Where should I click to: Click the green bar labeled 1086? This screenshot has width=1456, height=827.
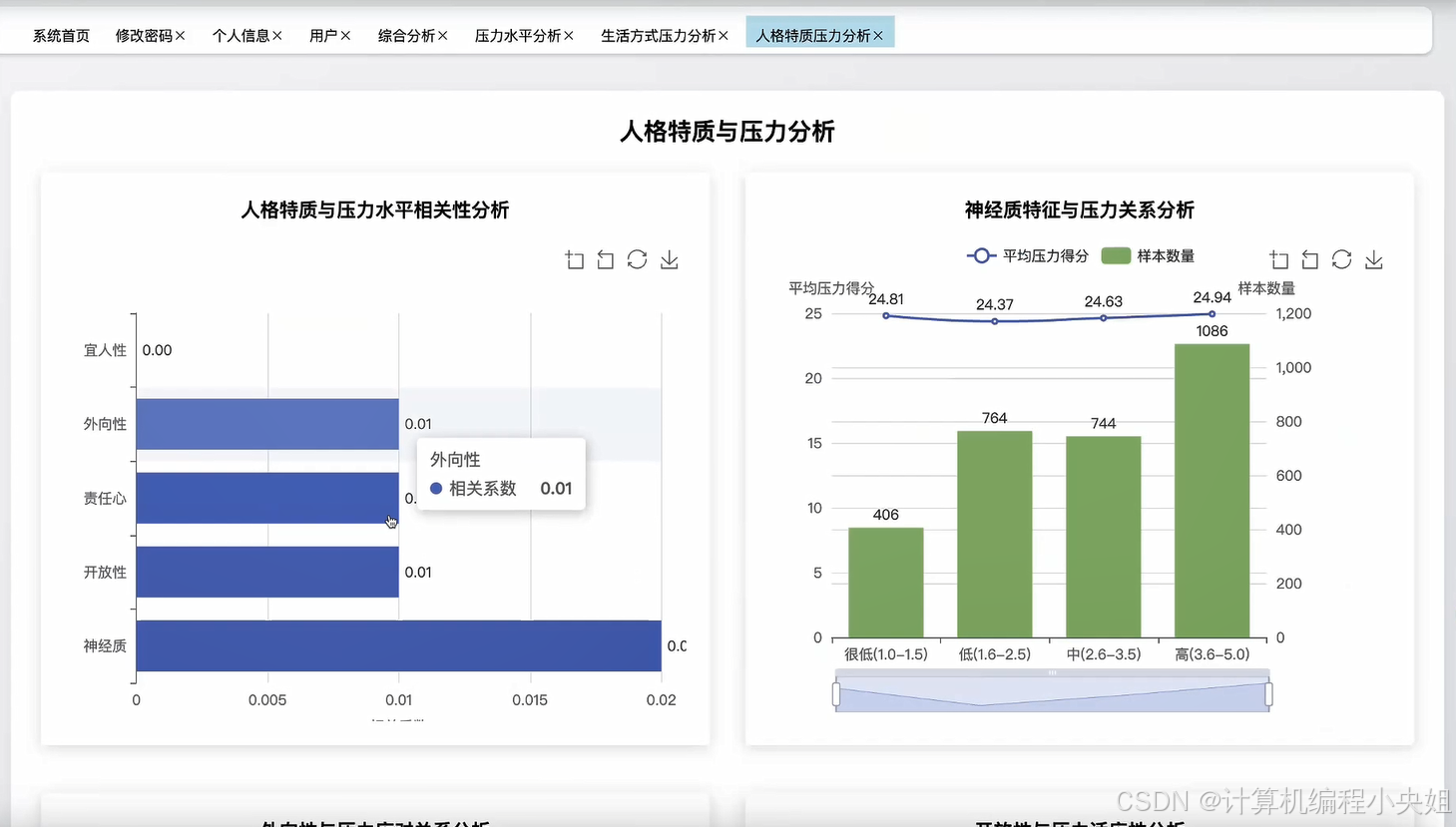tap(1213, 491)
